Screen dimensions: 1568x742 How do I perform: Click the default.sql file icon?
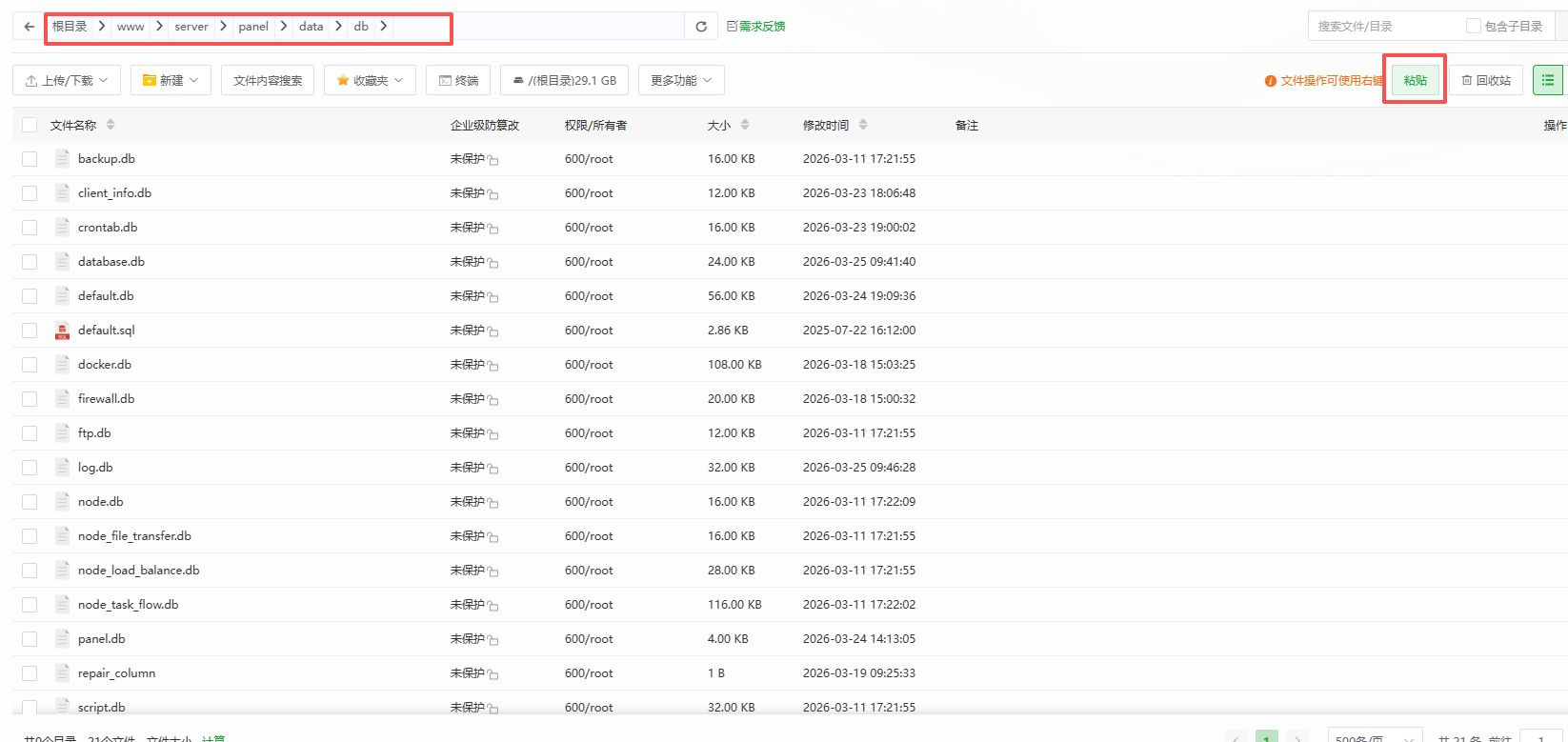click(x=62, y=331)
